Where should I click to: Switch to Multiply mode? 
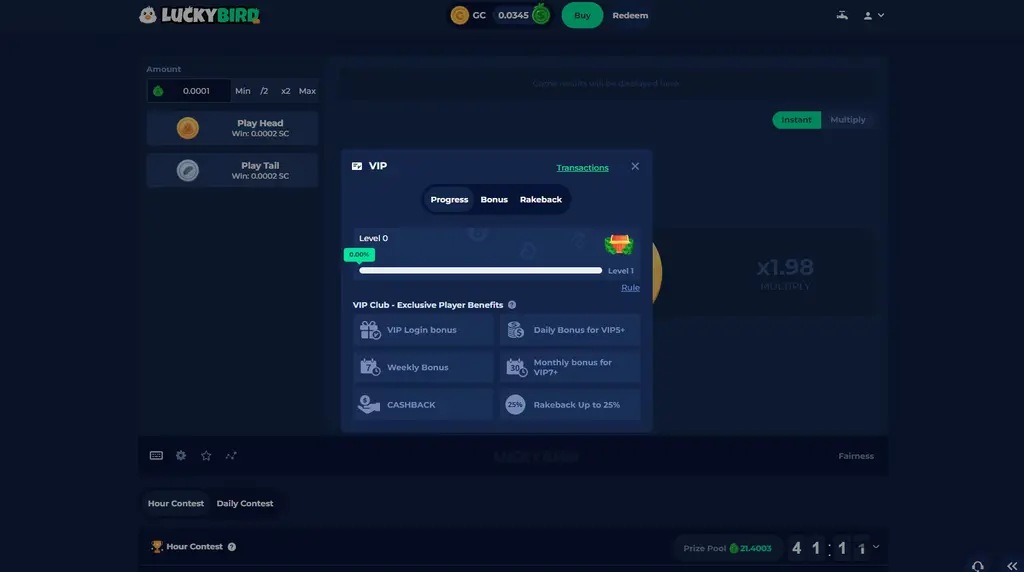pyautogui.click(x=848, y=119)
